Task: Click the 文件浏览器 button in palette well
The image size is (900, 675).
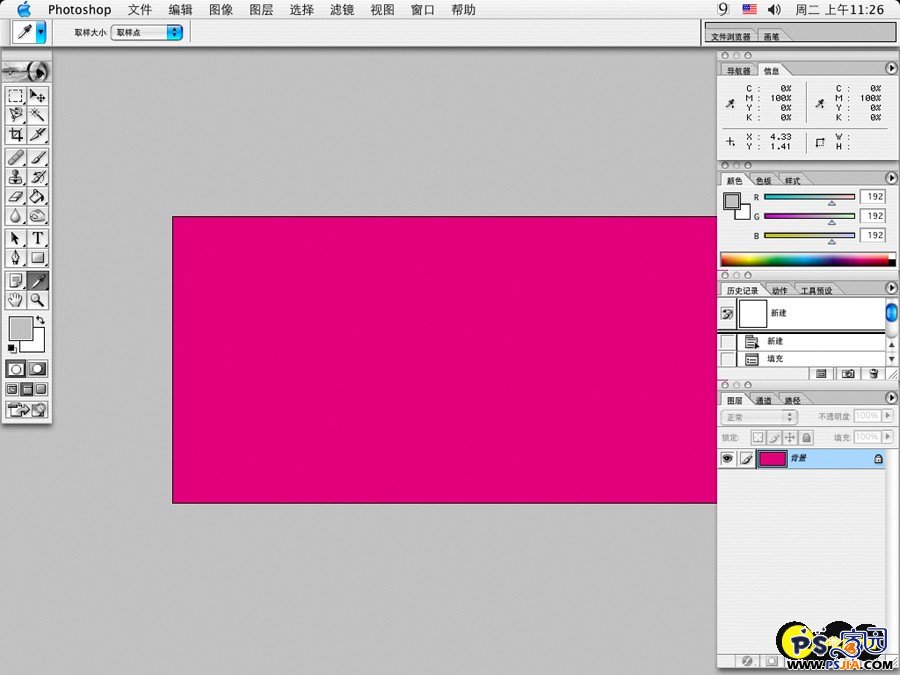Action: coord(731,37)
